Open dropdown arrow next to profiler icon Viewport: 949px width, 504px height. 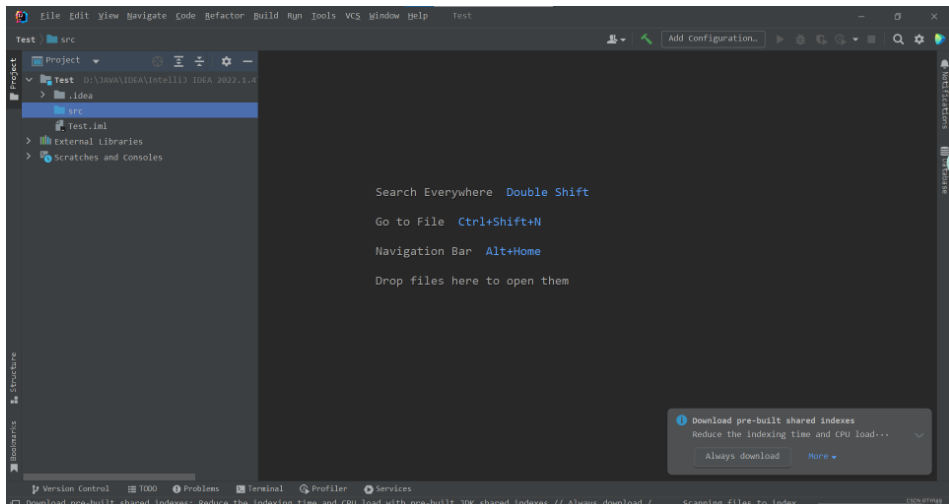point(855,39)
